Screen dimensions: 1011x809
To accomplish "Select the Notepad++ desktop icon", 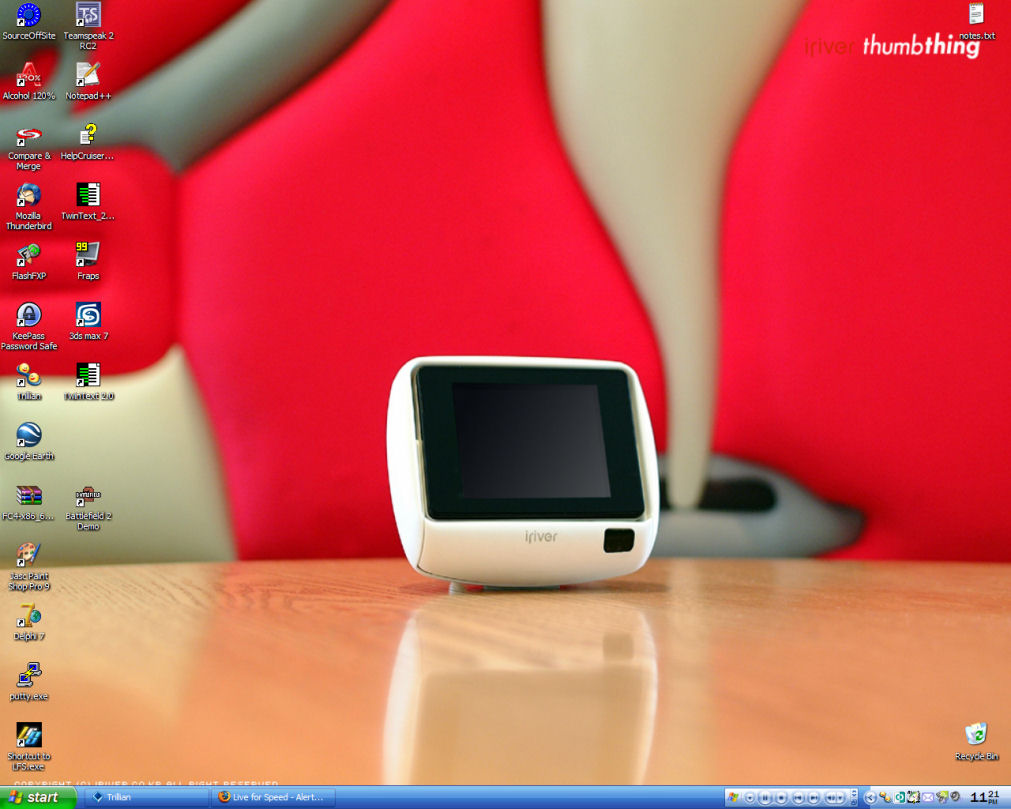I will coord(88,81).
